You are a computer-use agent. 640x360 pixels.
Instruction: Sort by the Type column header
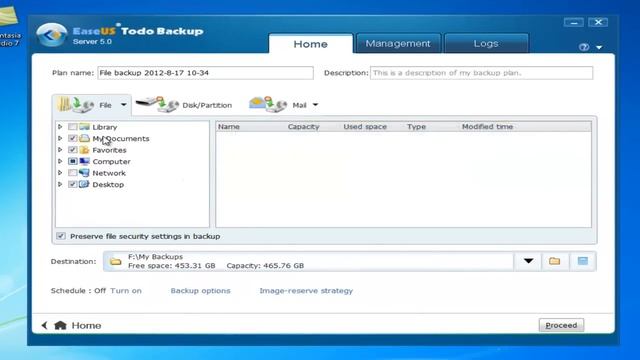tap(416, 127)
